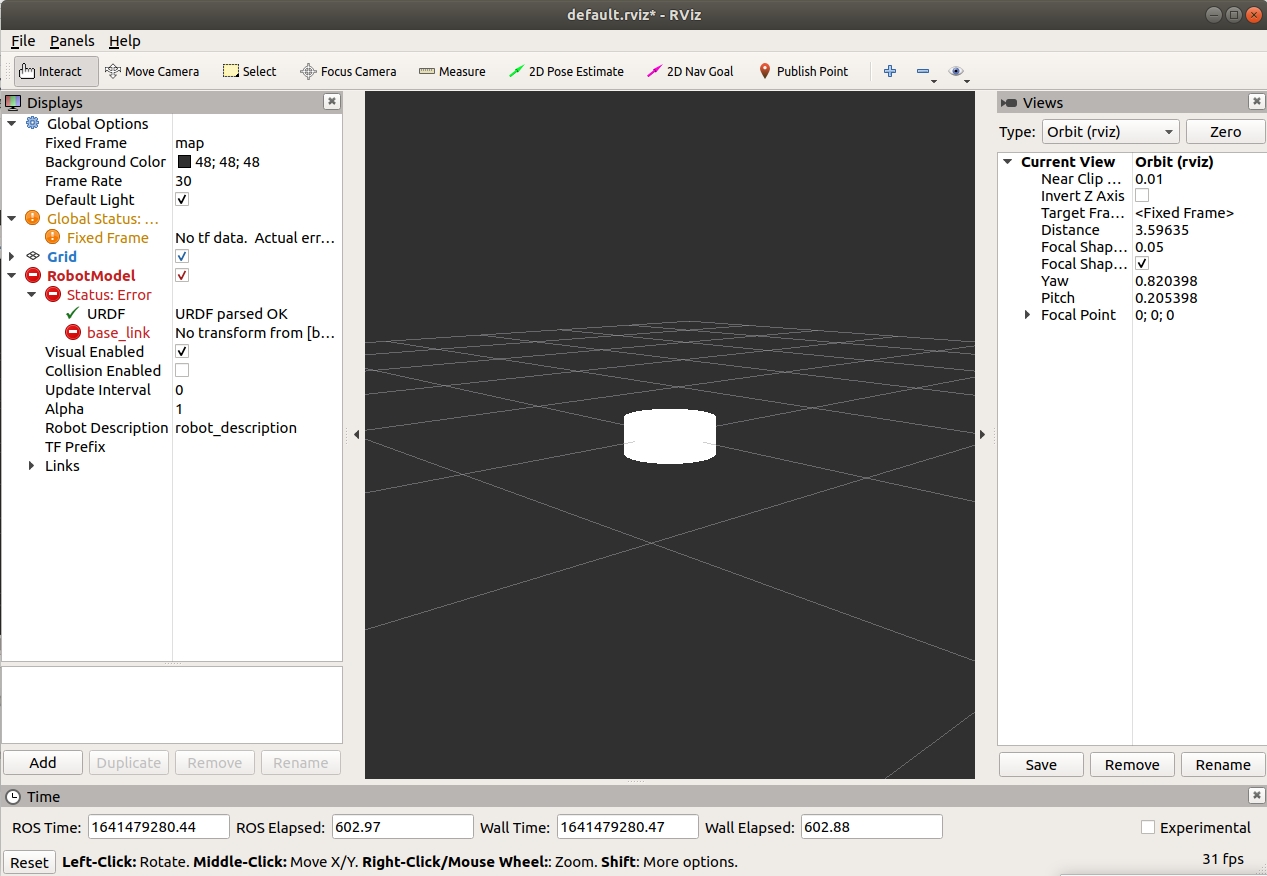1267x876 pixels.
Task: Collapse the RobotModel tree
Action: tap(11, 275)
